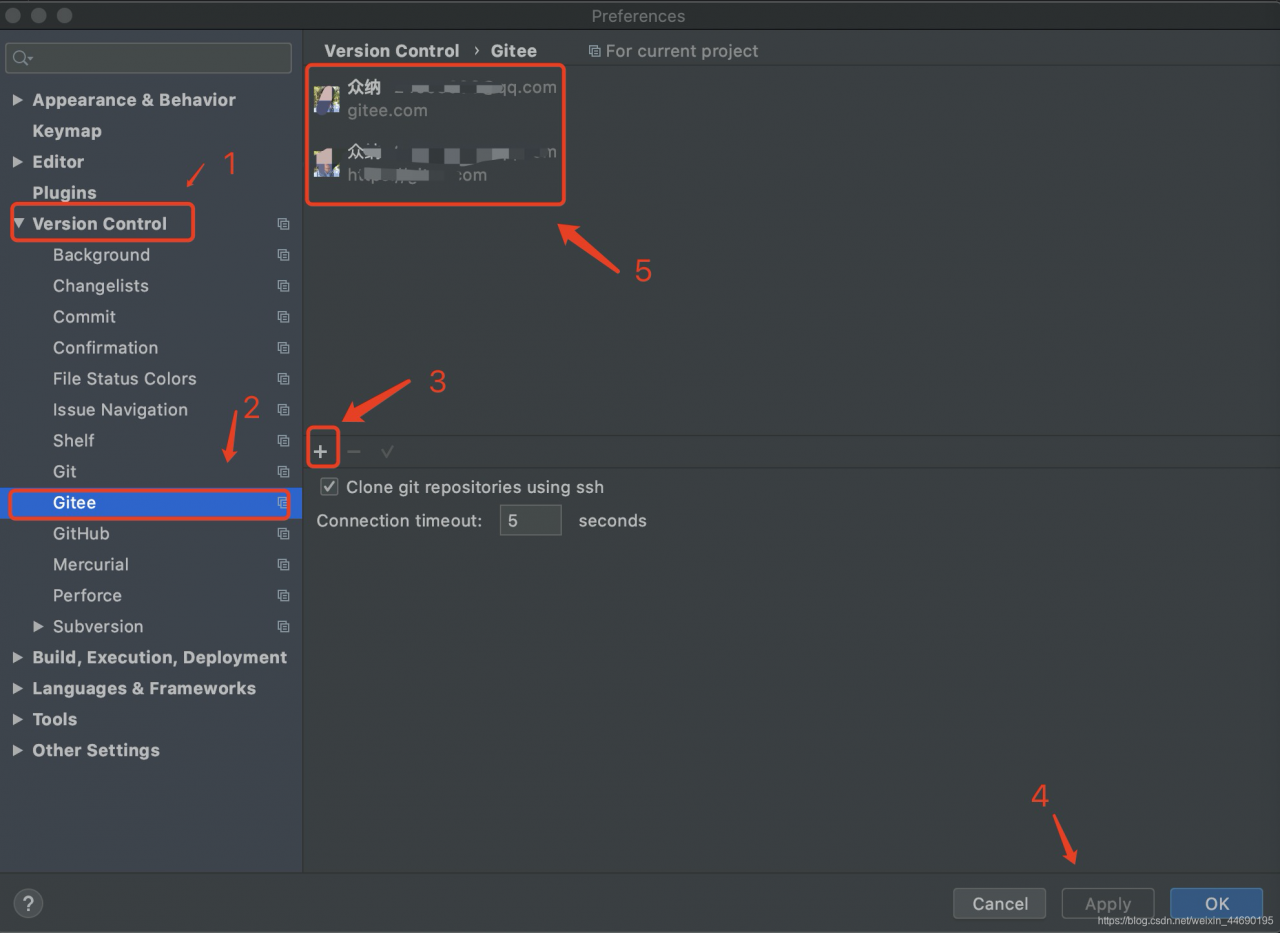The image size is (1280, 933).
Task: Click the minus icon to remove account
Action: (354, 452)
